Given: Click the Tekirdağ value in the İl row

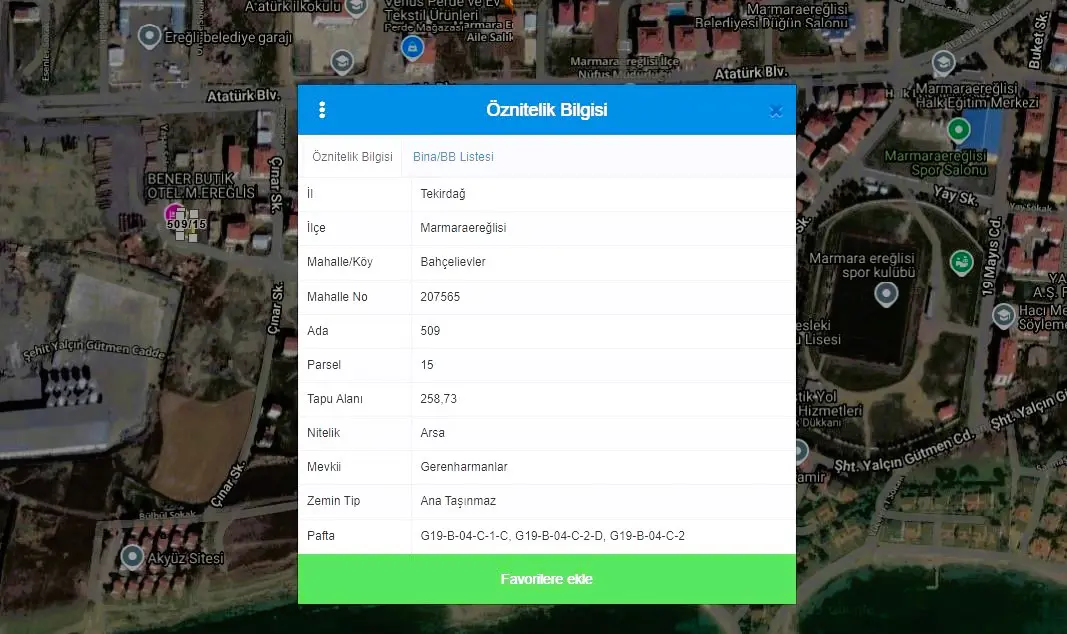Looking at the screenshot, I should tap(443, 194).
